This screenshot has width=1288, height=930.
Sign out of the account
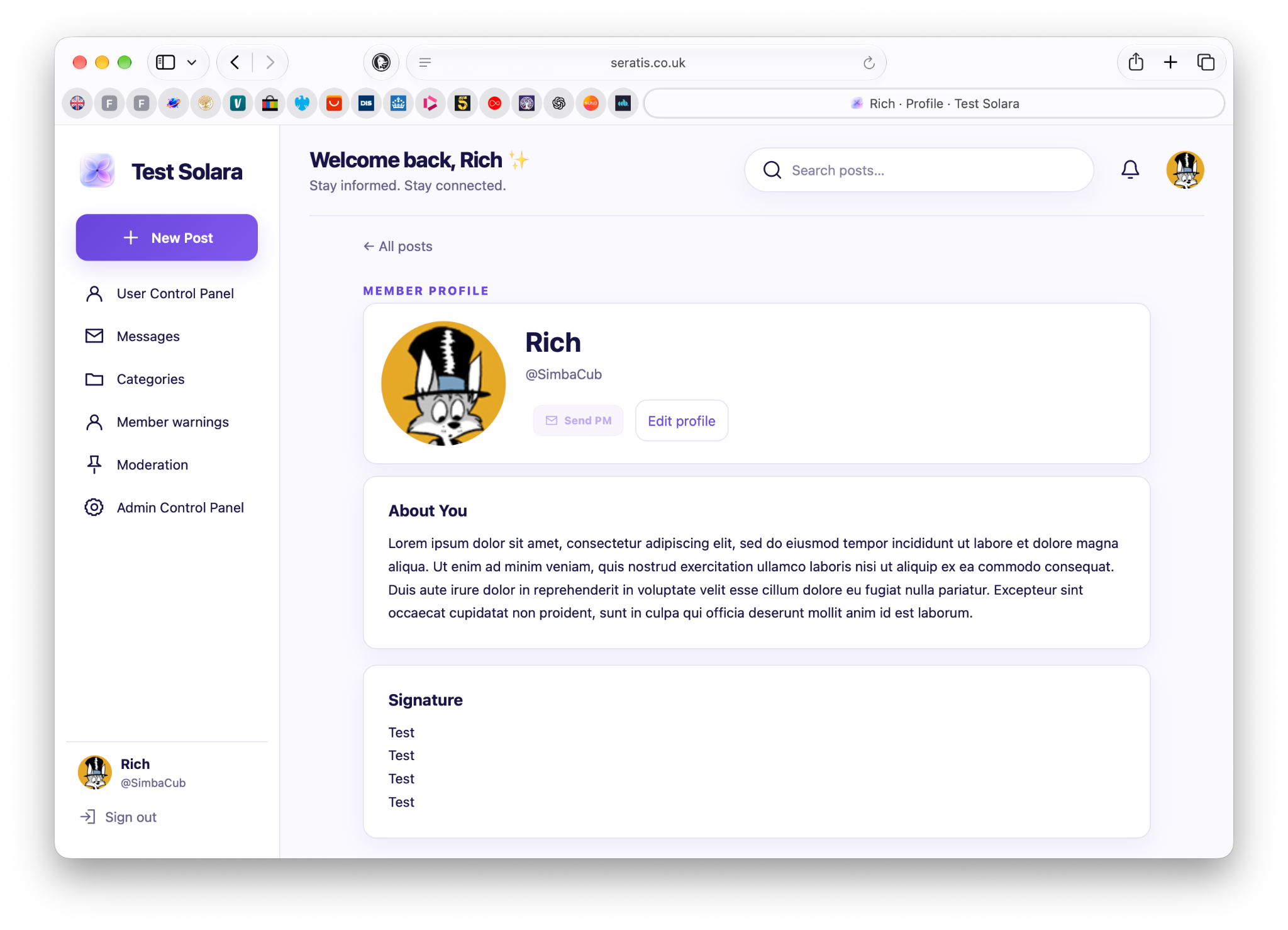[x=118, y=817]
